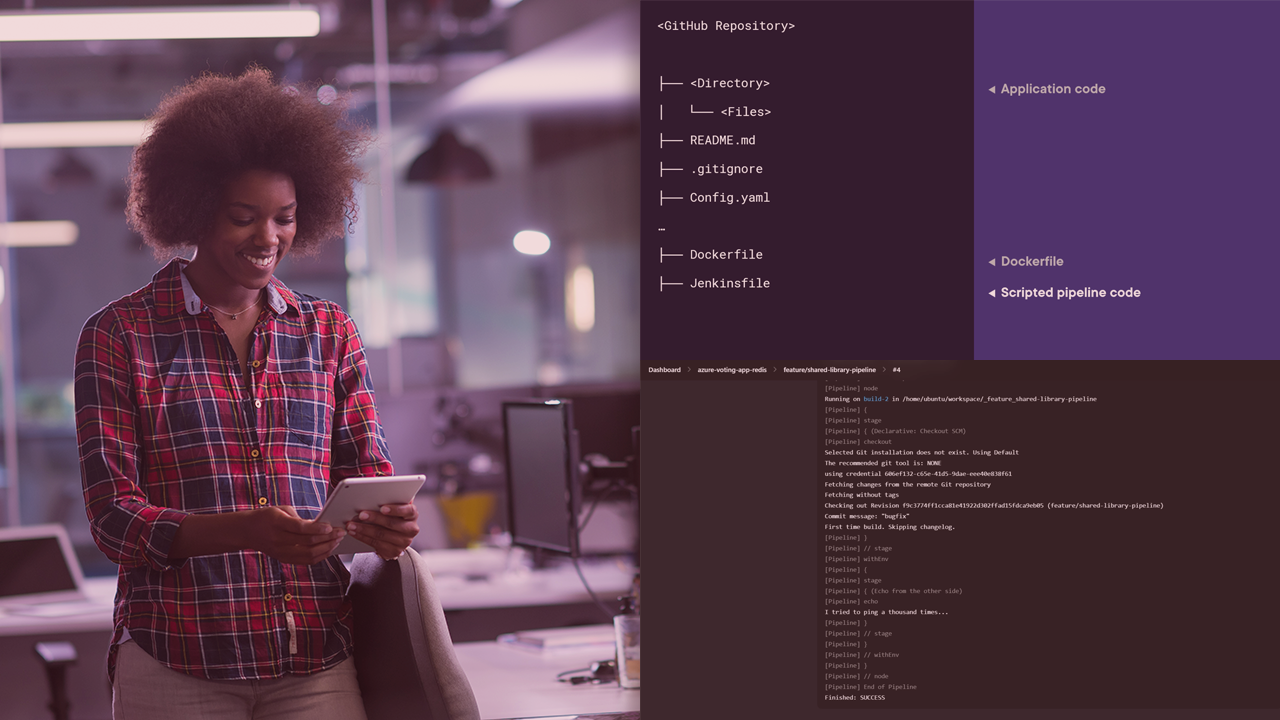Select the Dockerfile tree entry

coord(726,255)
